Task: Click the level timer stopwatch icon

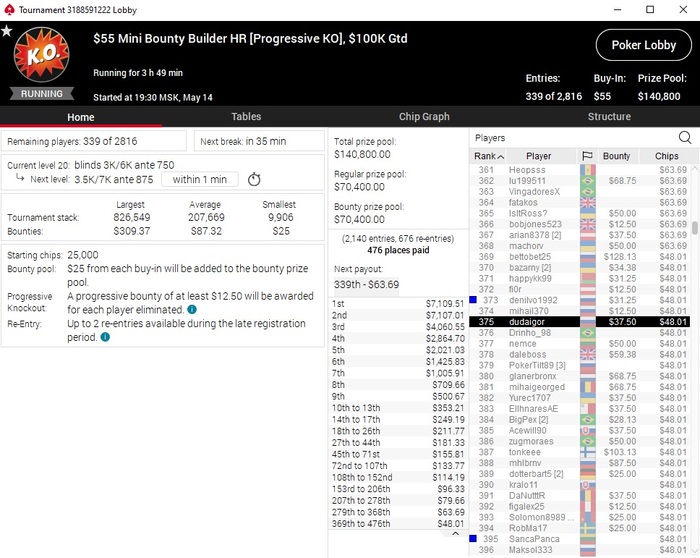Action: point(254,179)
